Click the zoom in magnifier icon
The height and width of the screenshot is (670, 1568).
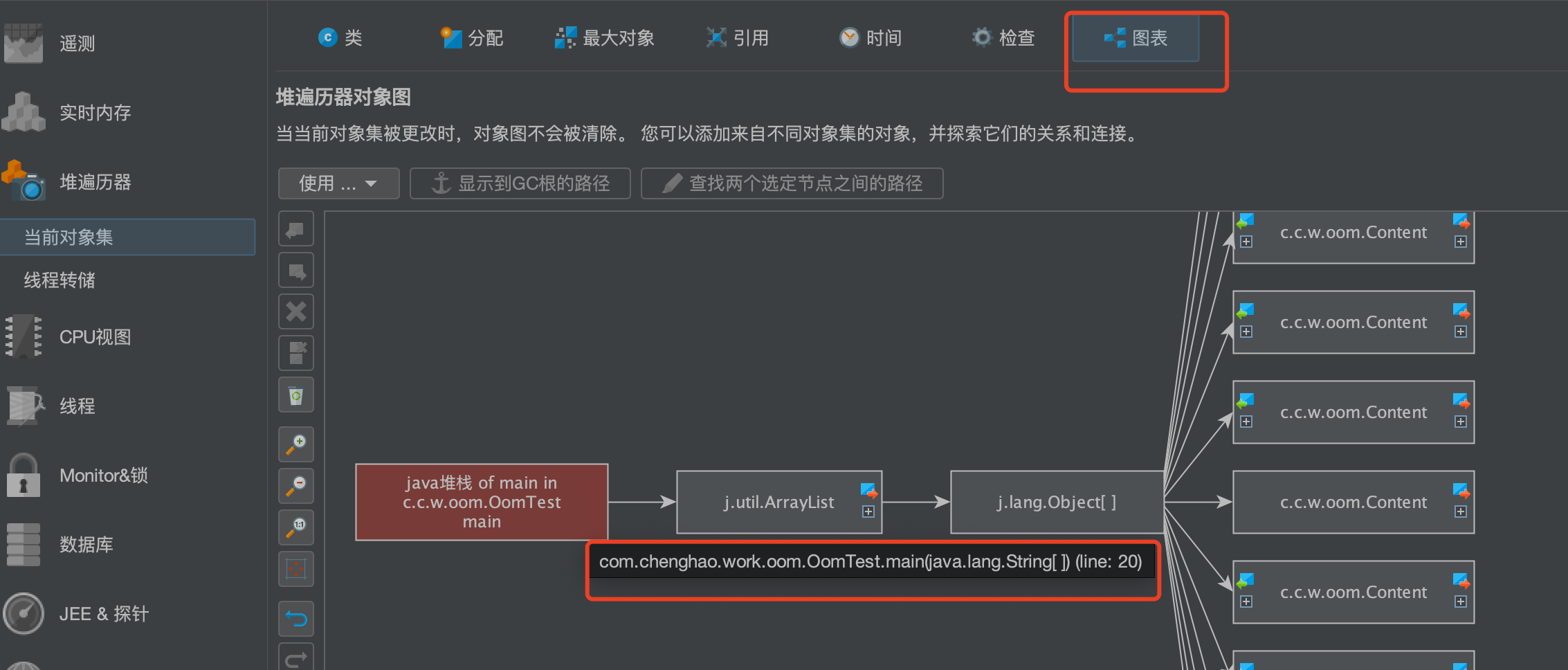pyautogui.click(x=296, y=444)
